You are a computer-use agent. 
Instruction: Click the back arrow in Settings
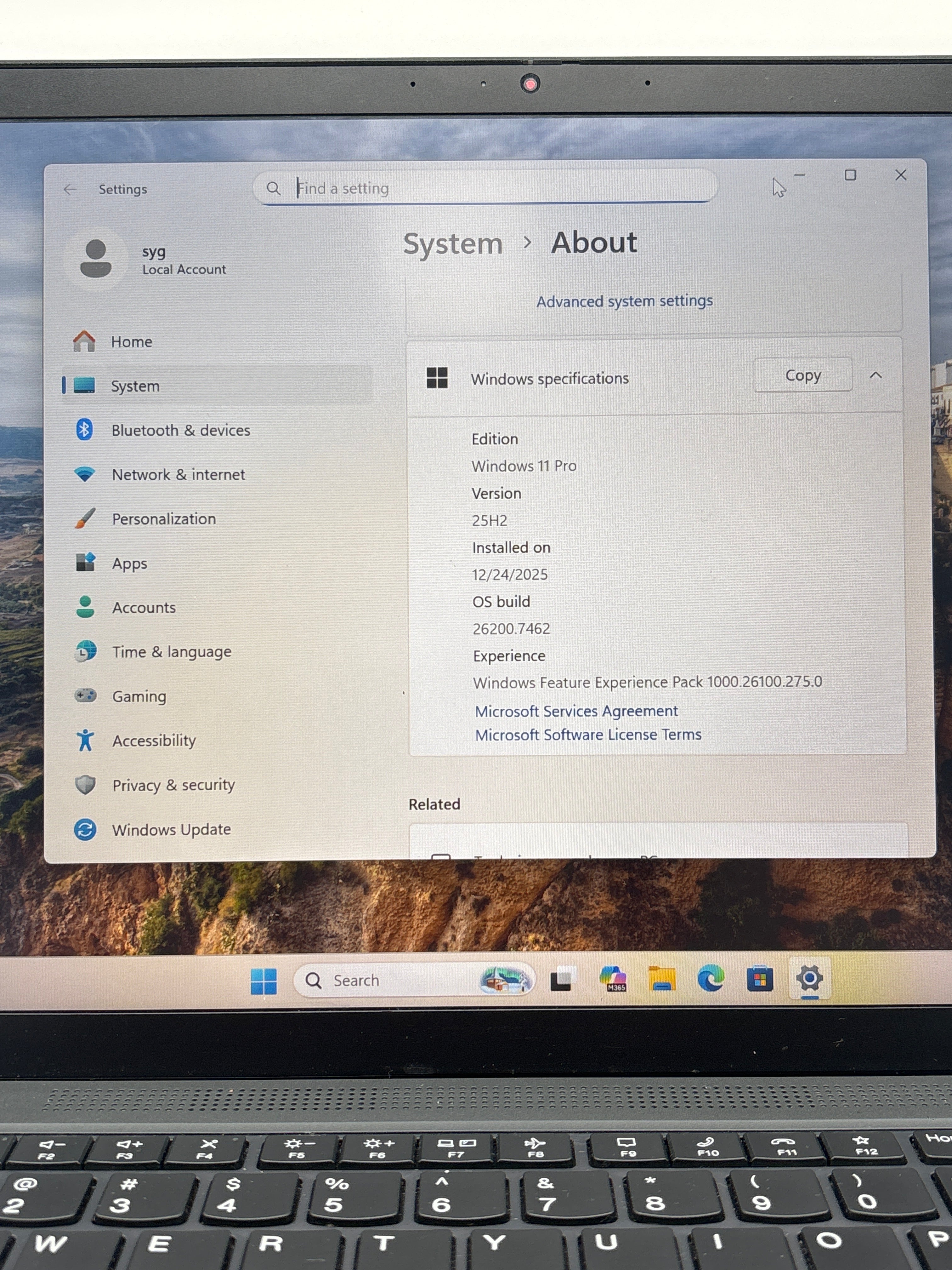point(70,190)
